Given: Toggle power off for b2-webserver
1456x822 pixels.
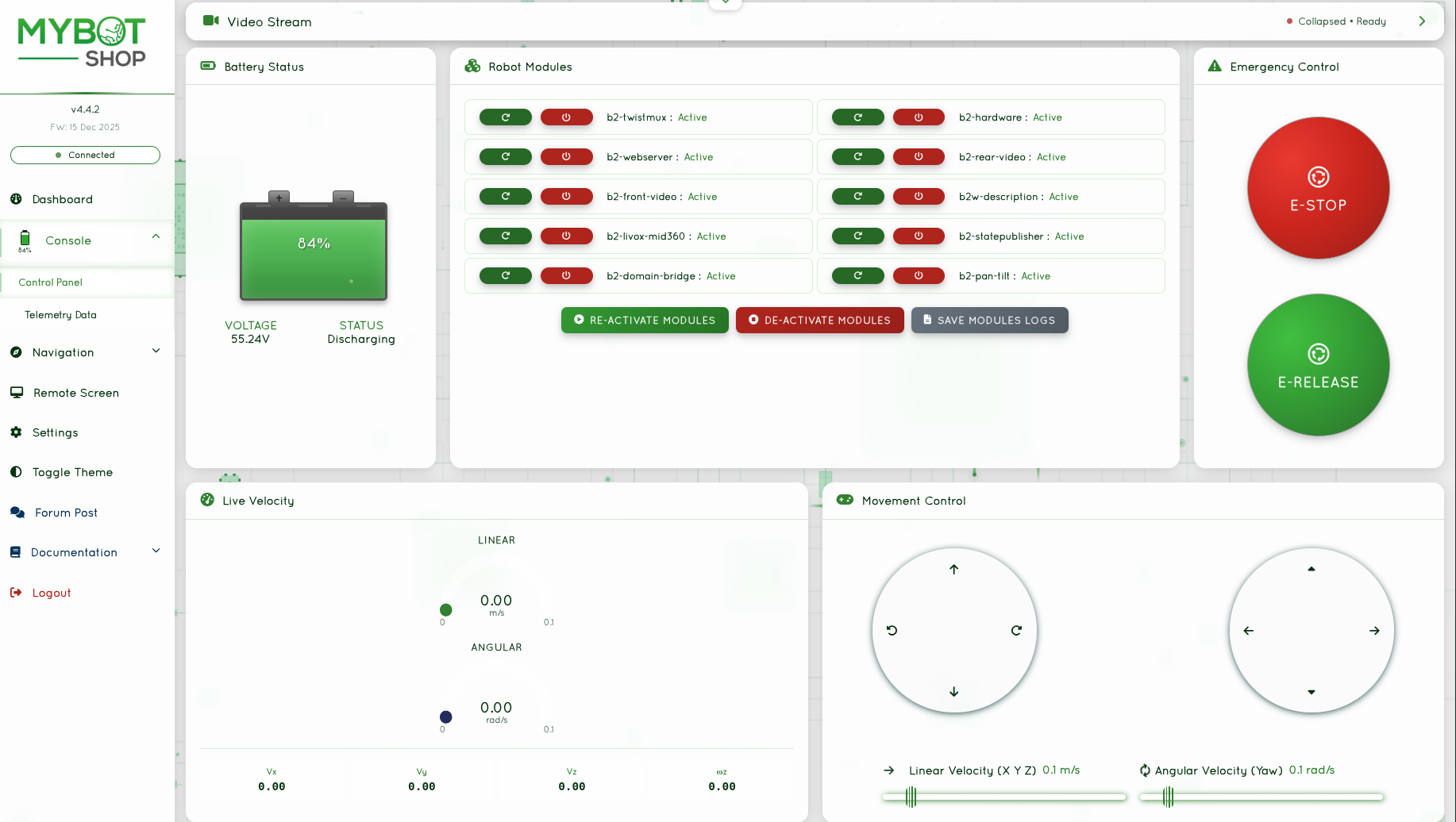Looking at the screenshot, I should click(567, 156).
